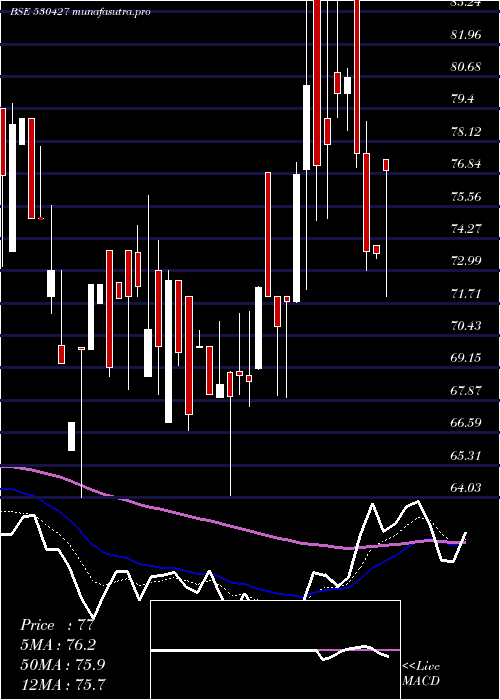Click the '5MA : 76.2' readout

[x=58, y=645]
